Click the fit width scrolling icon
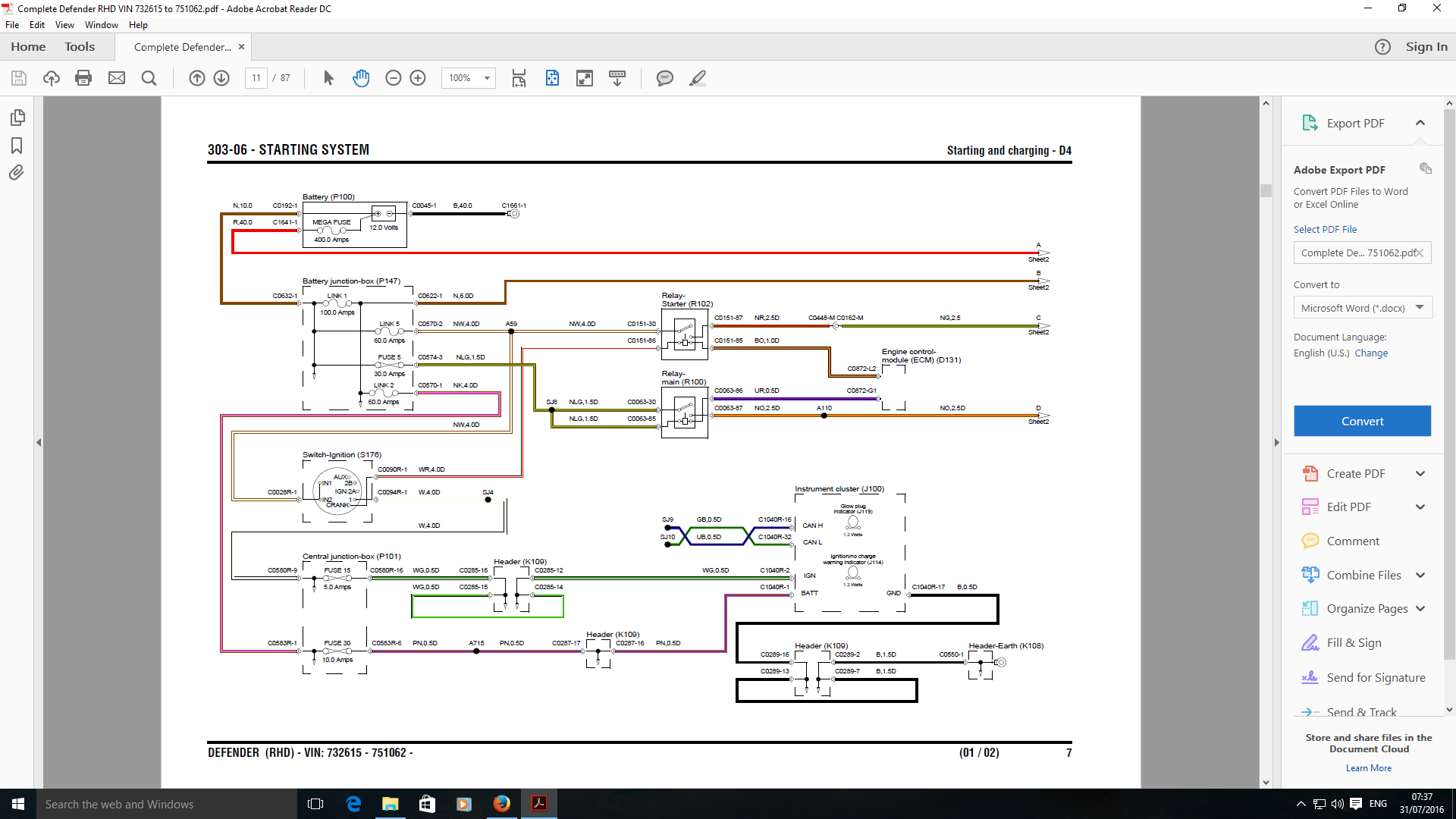Viewport: 1456px width, 819px height. (519, 78)
